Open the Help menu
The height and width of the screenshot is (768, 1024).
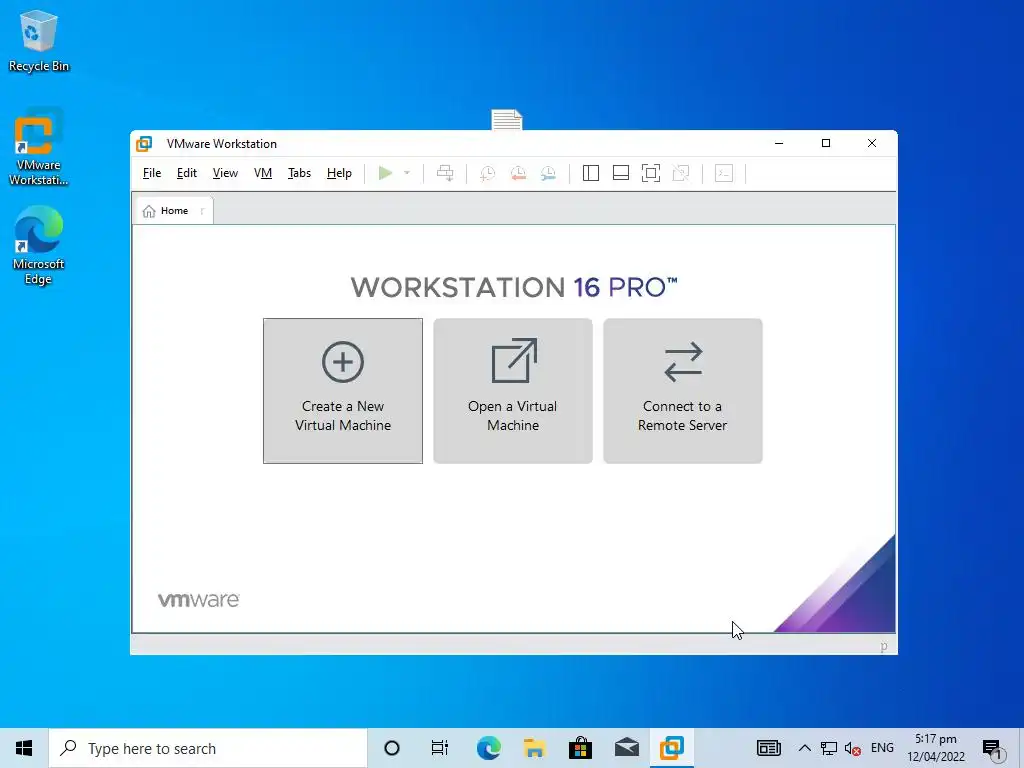[x=339, y=173]
